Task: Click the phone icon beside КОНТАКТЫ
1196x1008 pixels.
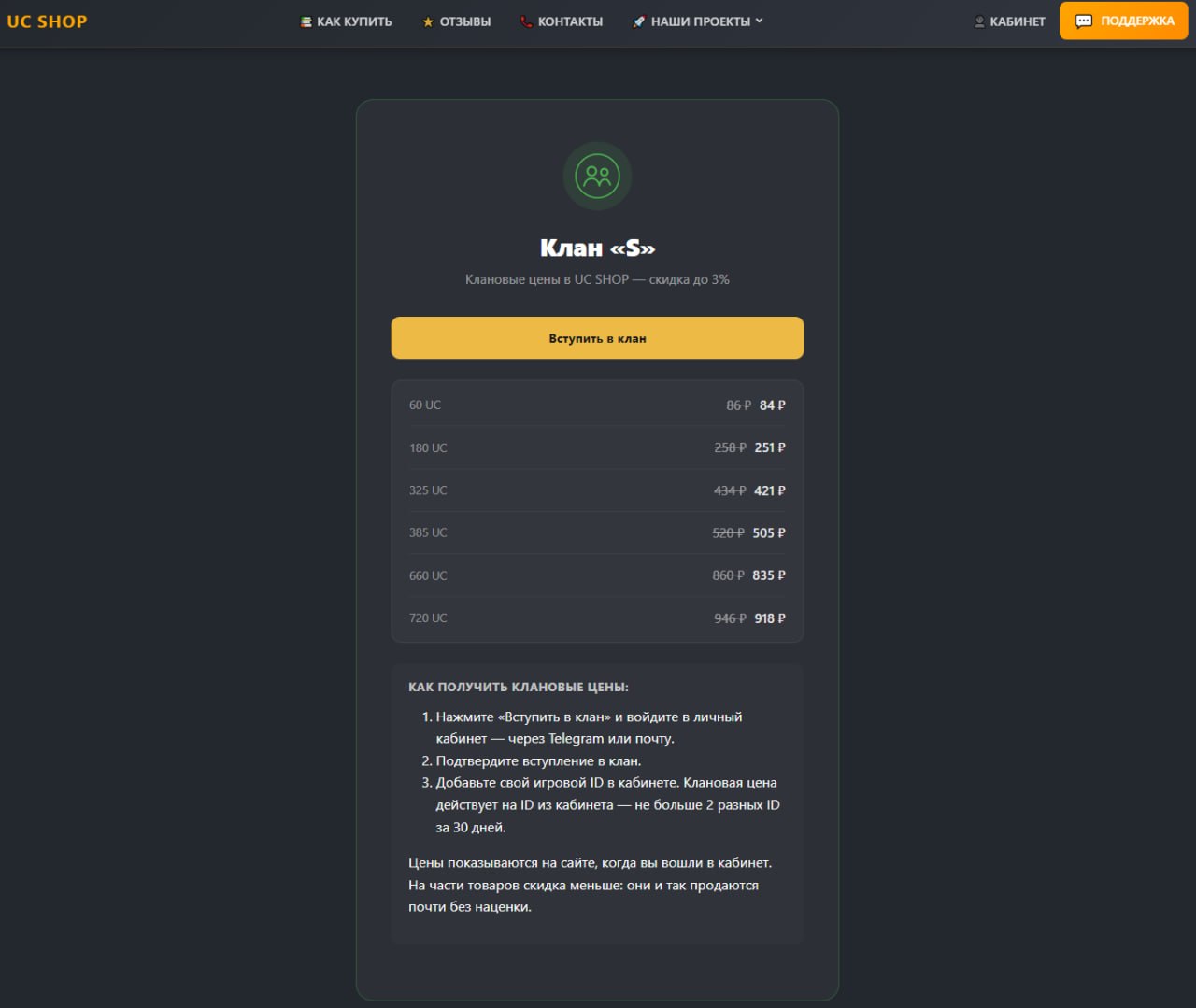Action: coord(526,21)
